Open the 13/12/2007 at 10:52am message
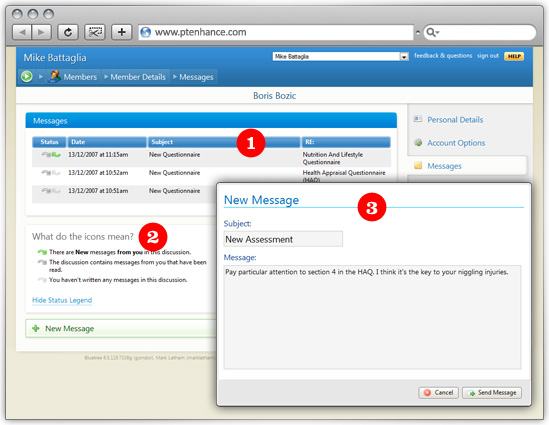The height and width of the screenshot is (425, 549). (x=98, y=173)
